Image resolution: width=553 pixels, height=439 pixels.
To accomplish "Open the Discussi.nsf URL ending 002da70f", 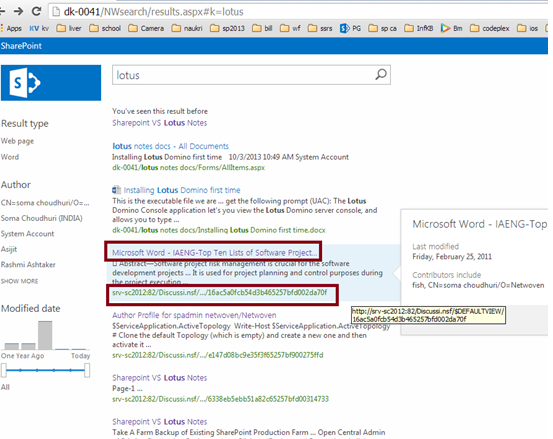I will tap(219, 292).
